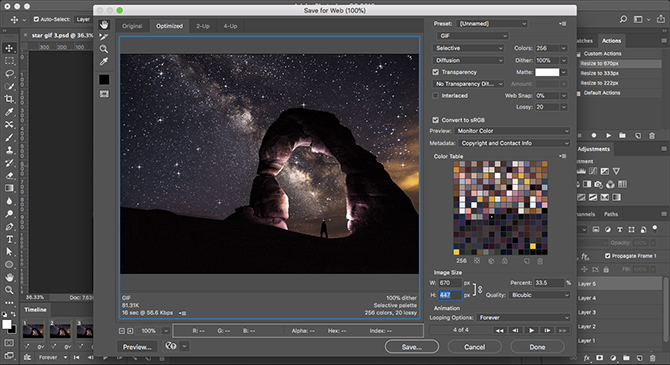Viewport: 670px width, 365px height.
Task: Enable the Interlaced checkbox
Action: 435,96
